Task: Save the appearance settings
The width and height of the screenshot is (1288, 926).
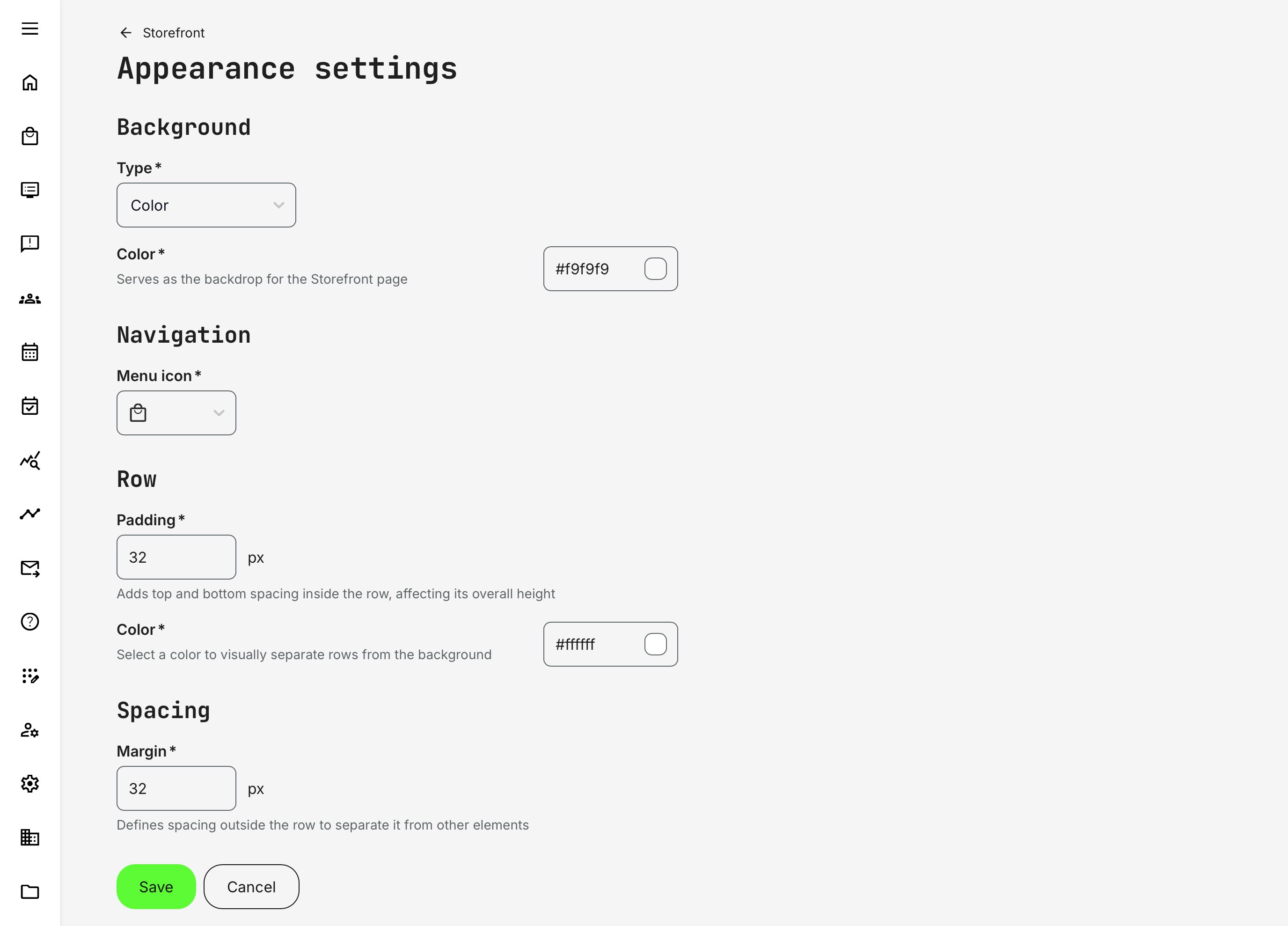Action: pyautogui.click(x=156, y=886)
